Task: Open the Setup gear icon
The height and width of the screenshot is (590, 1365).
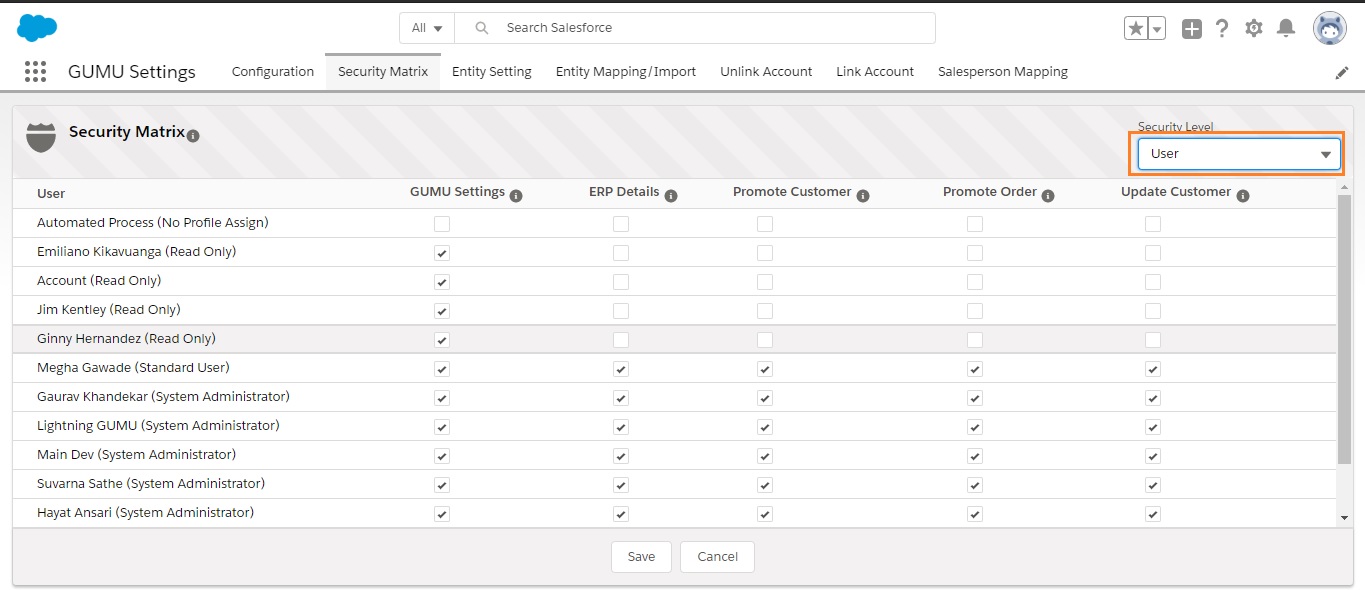Action: [x=1254, y=29]
